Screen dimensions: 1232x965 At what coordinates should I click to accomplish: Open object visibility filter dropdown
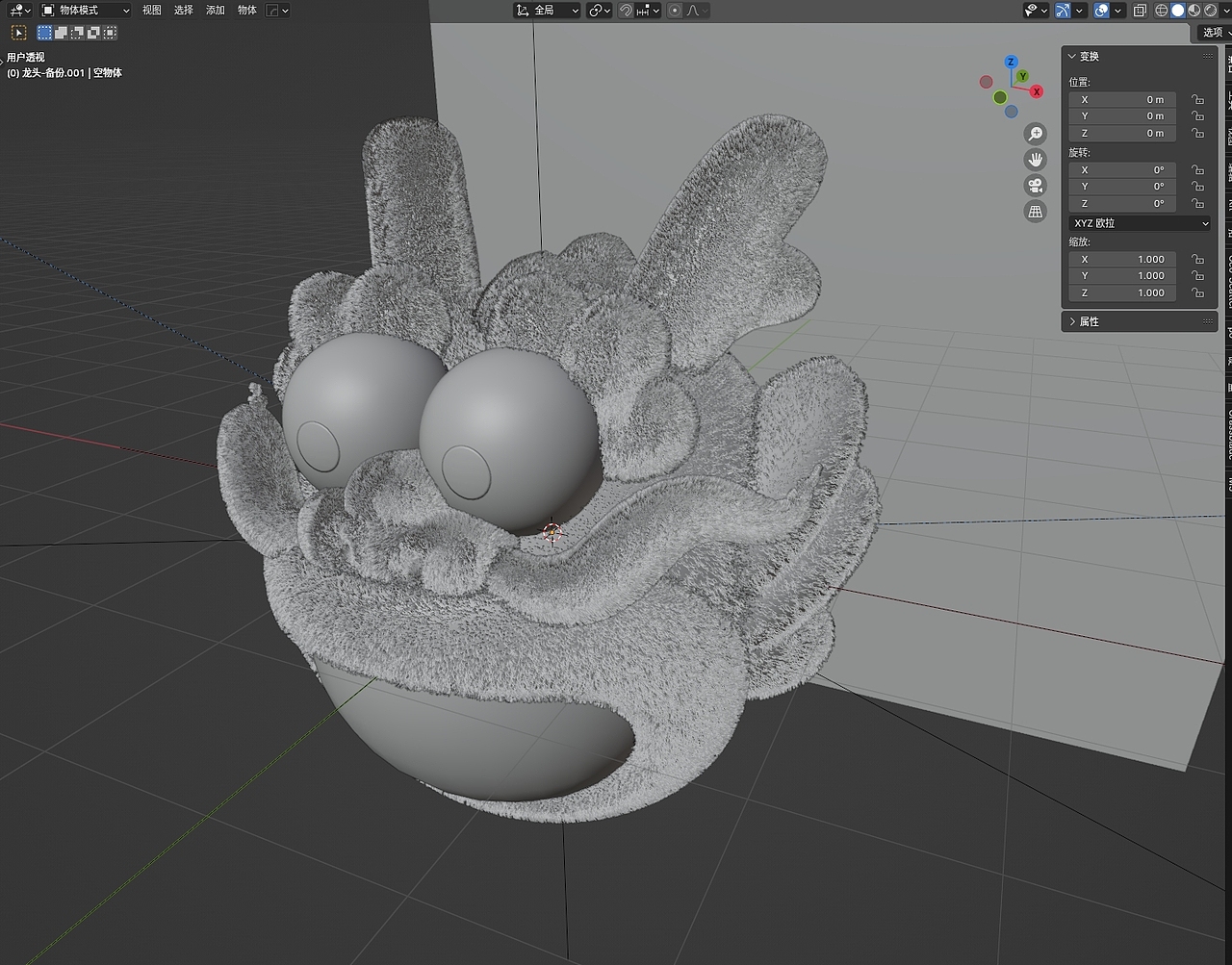pos(1036,10)
